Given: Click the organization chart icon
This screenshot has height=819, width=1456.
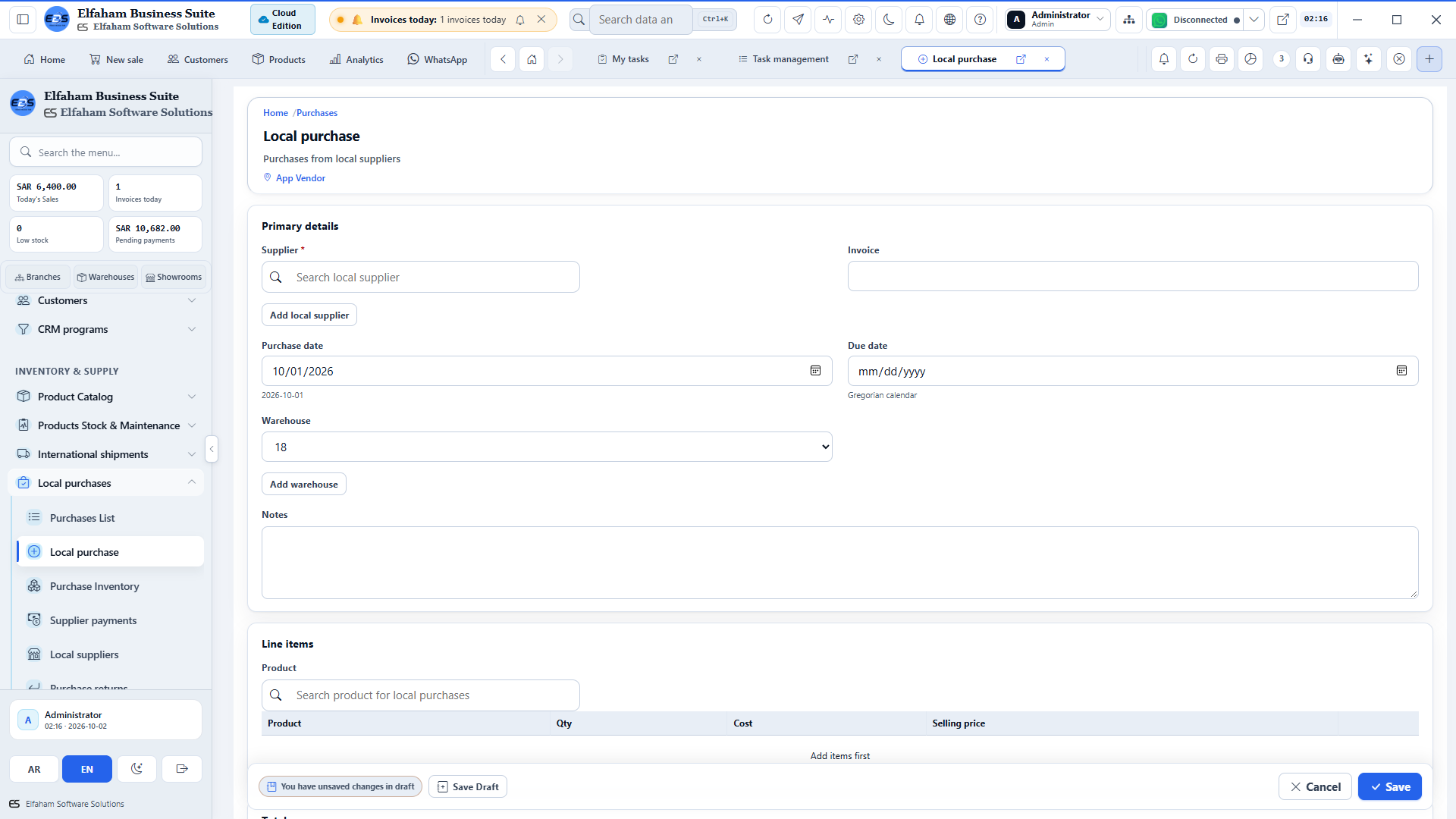Looking at the screenshot, I should click(1129, 20).
